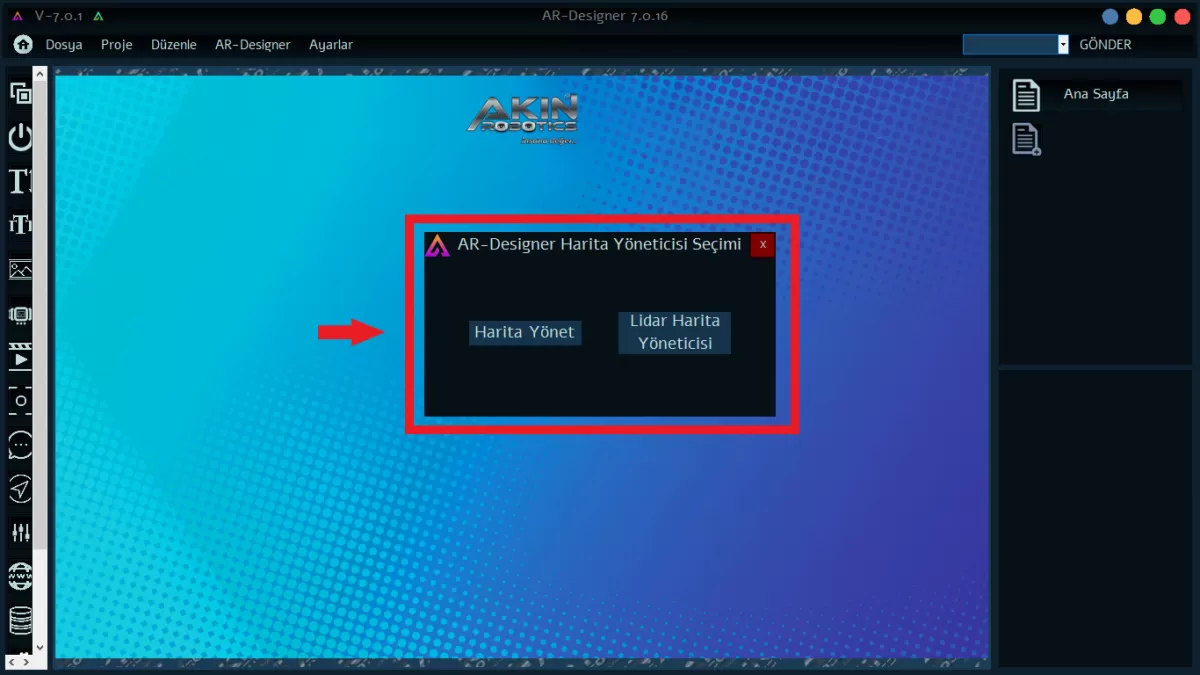Image resolution: width=1200 pixels, height=675 pixels.
Task: Select the image tool in left toolbar
Action: [x=20, y=269]
